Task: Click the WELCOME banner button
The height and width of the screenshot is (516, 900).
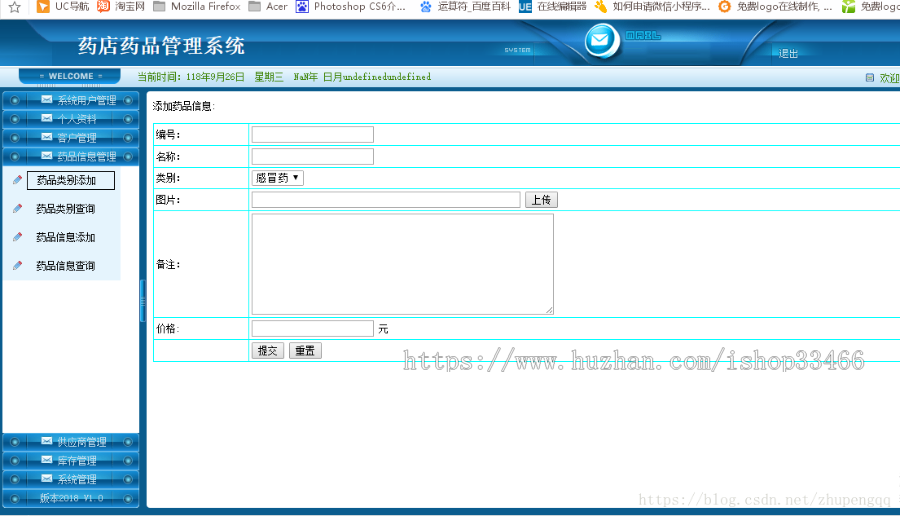Action: click(70, 76)
